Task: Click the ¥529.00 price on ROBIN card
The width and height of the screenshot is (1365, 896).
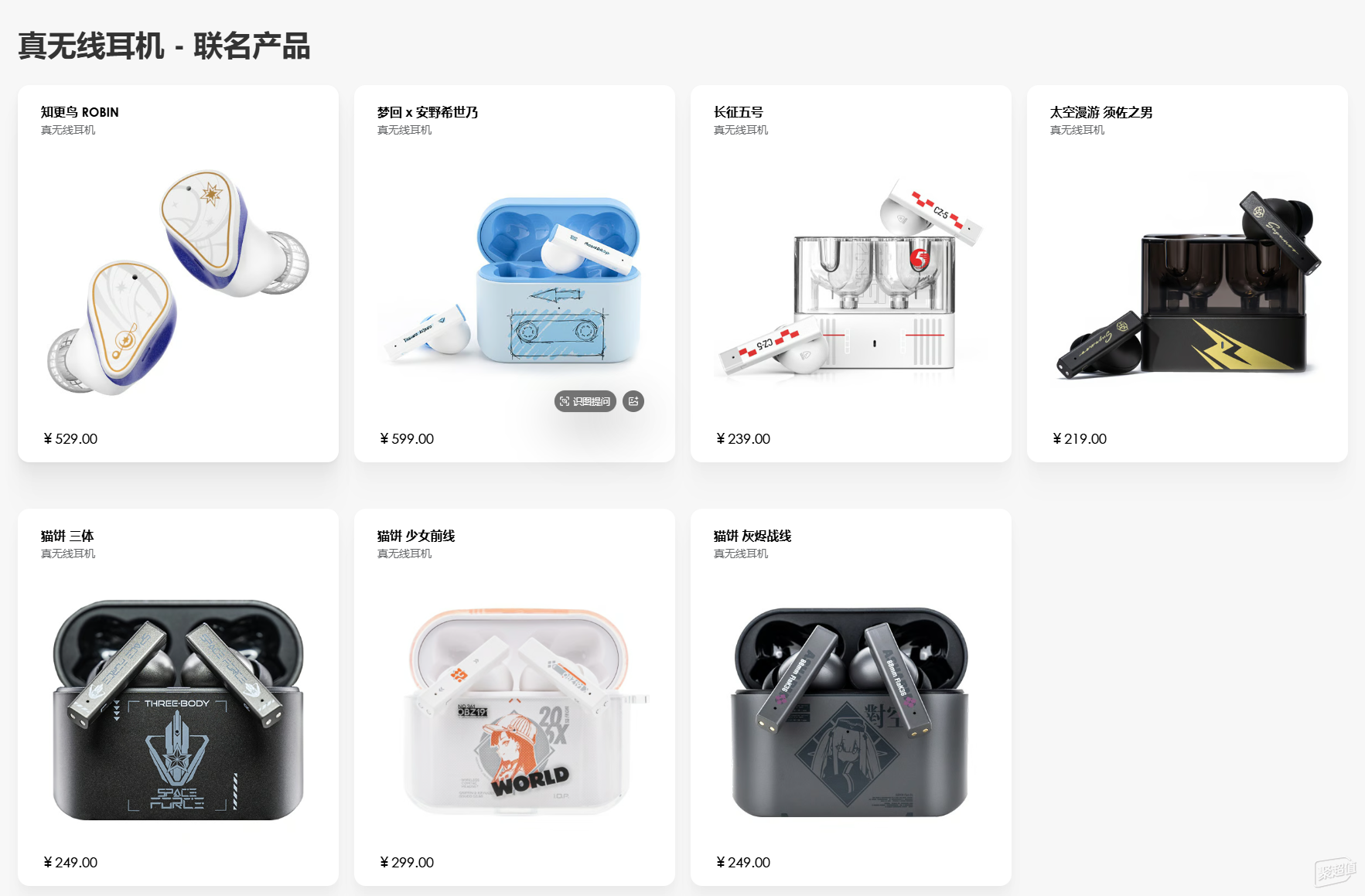Action: [70, 438]
